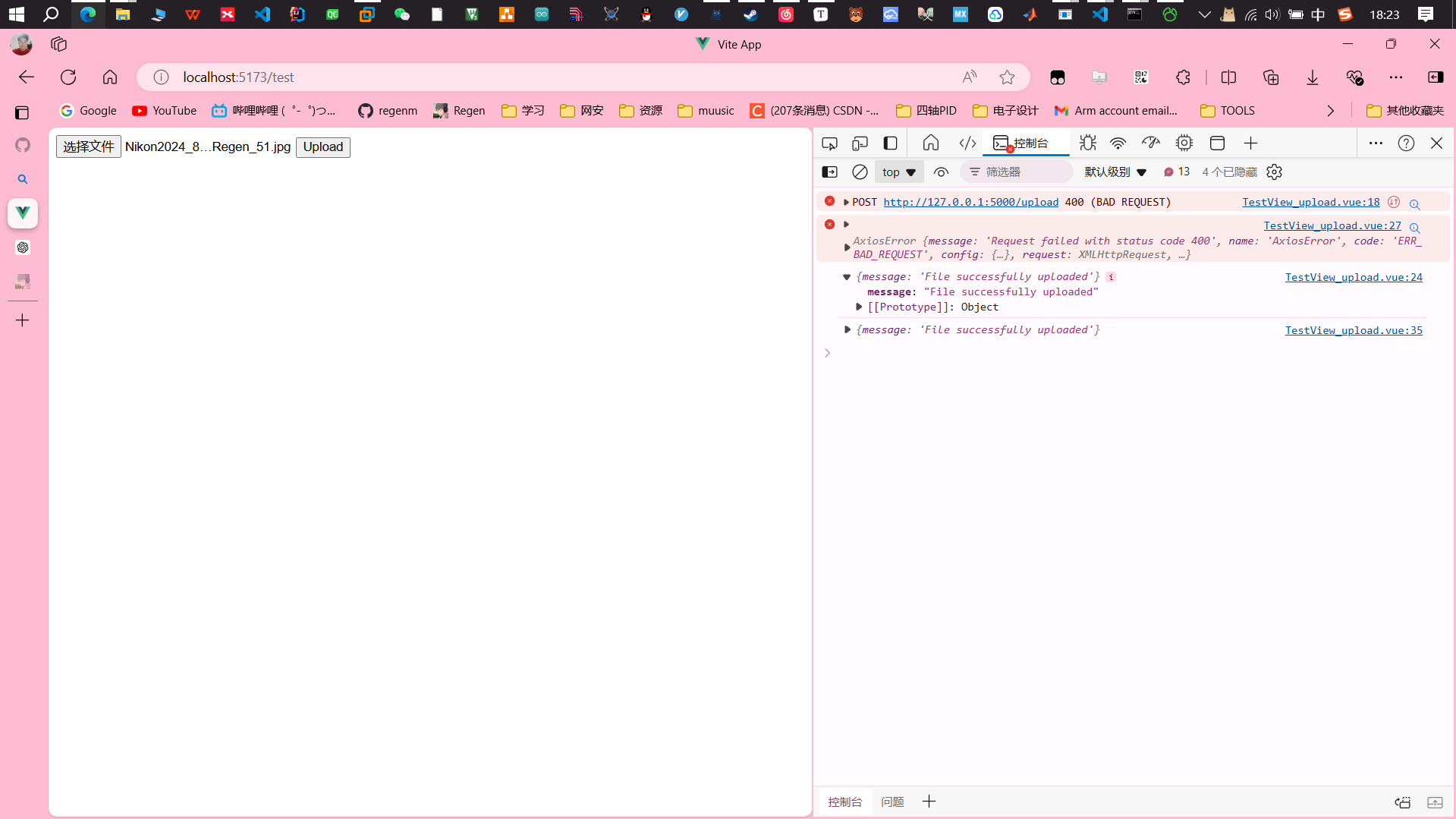Close the DevTools panel
1456x819 pixels.
1436,143
